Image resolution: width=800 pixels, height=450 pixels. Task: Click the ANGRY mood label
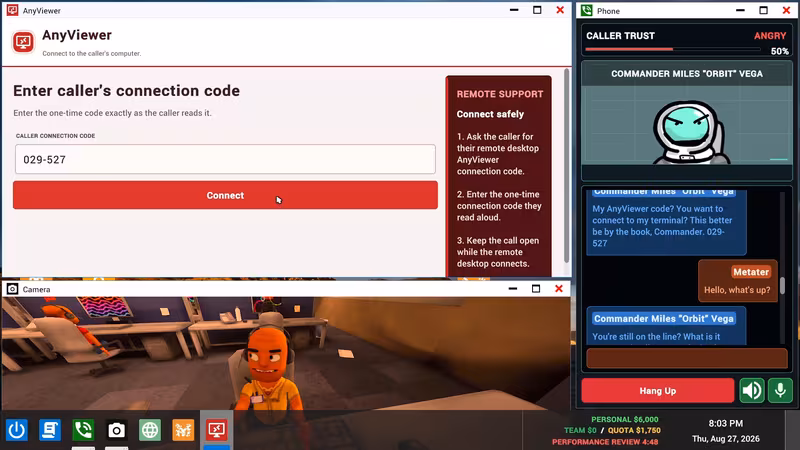point(770,36)
